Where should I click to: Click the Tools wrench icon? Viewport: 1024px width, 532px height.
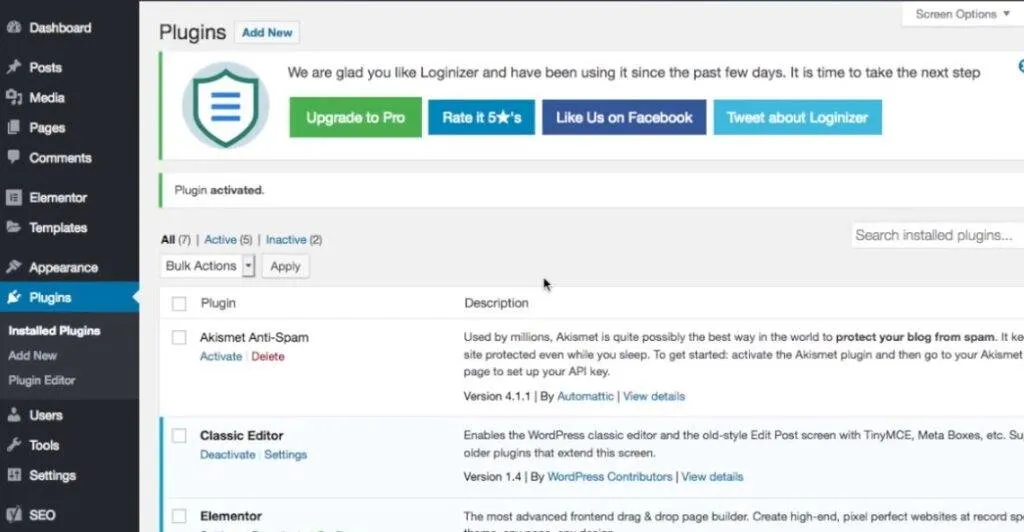click(x=14, y=445)
